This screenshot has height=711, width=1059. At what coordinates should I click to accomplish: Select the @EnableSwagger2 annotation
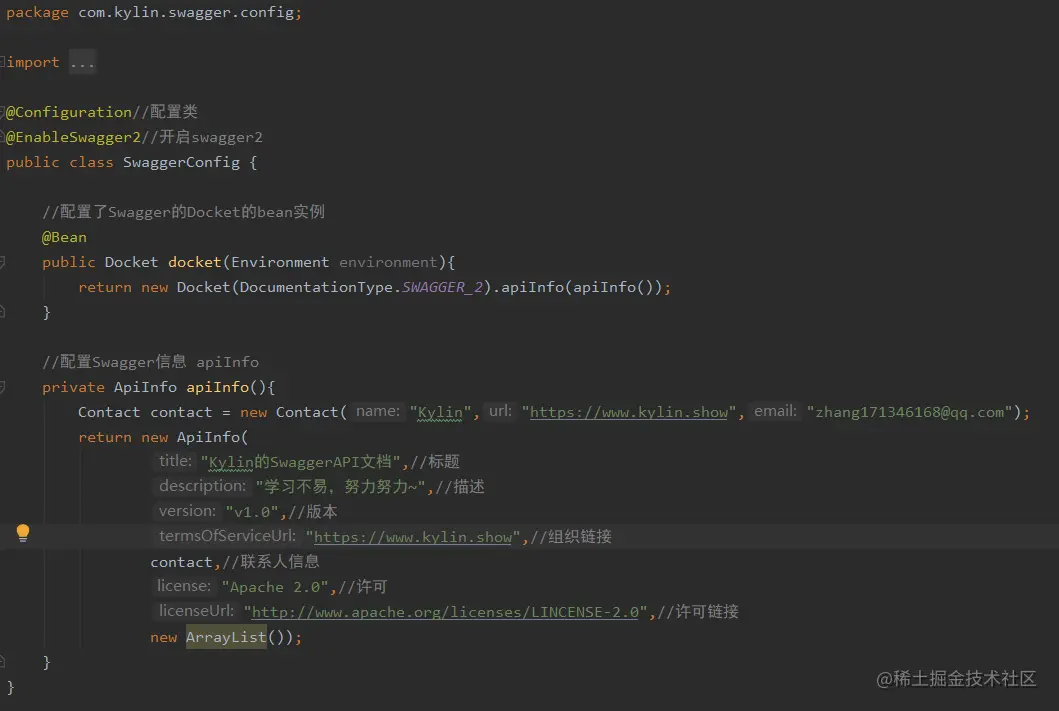pos(73,137)
